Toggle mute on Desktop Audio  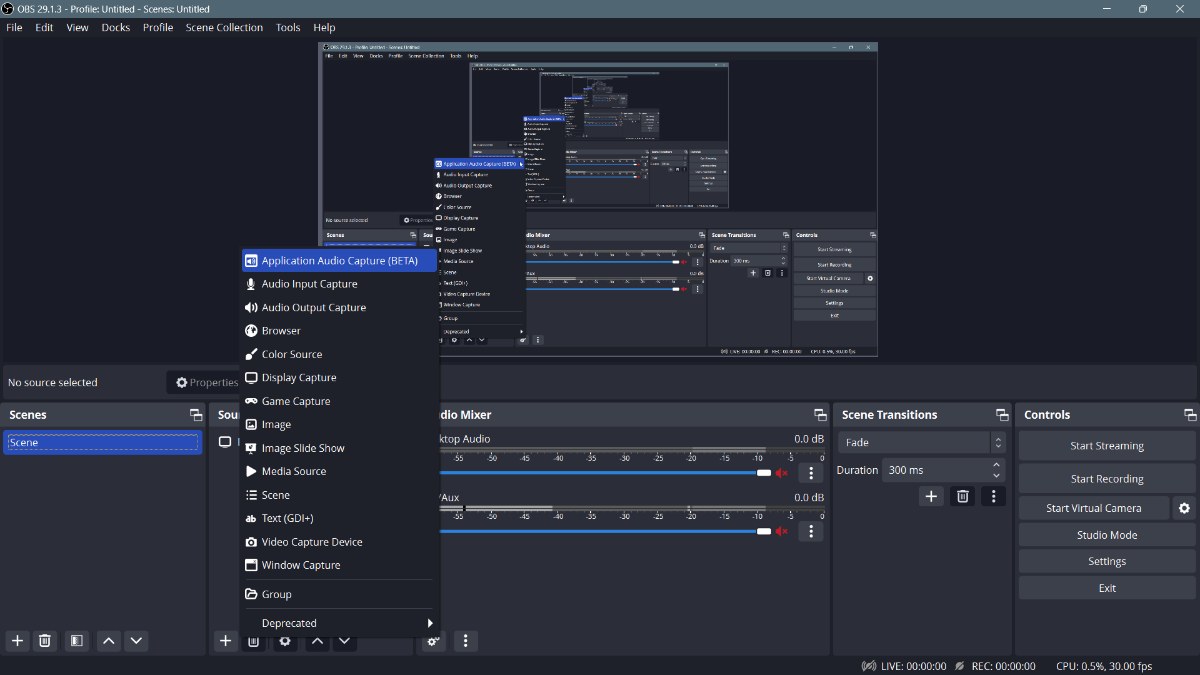coord(782,473)
